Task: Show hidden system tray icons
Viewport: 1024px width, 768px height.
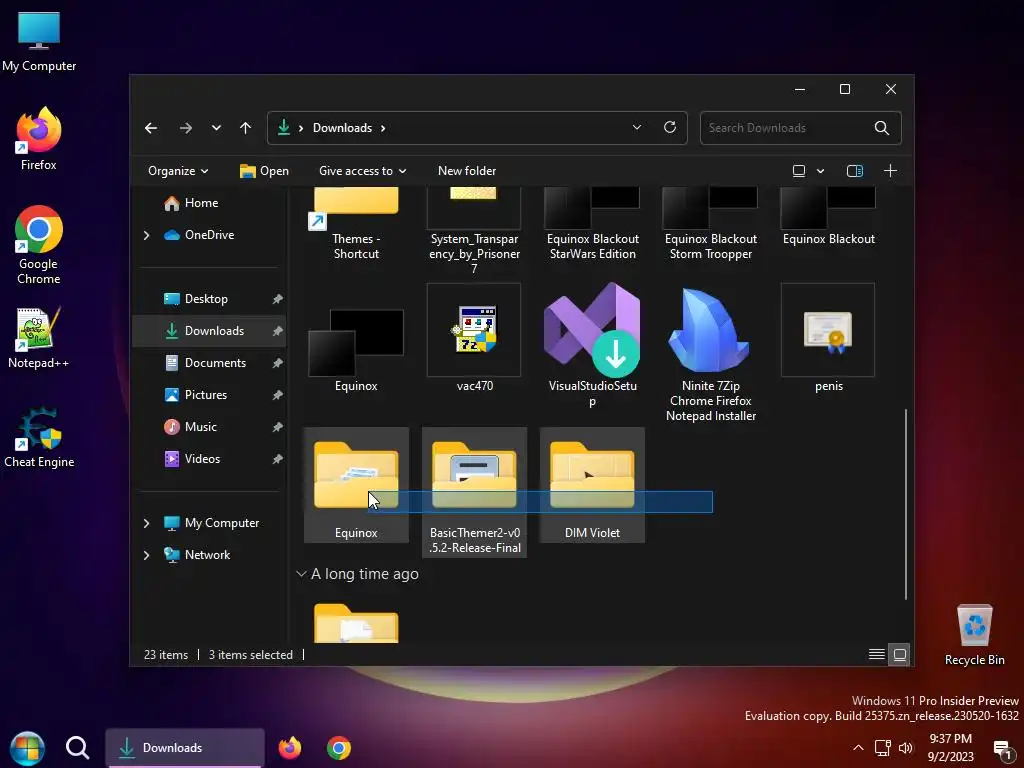Action: (x=858, y=748)
